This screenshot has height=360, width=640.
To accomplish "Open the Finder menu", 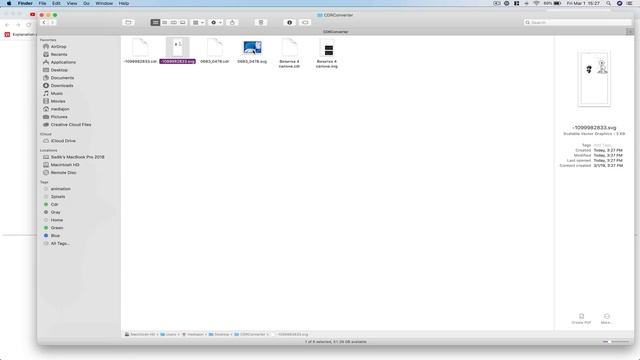I will click(25, 3).
